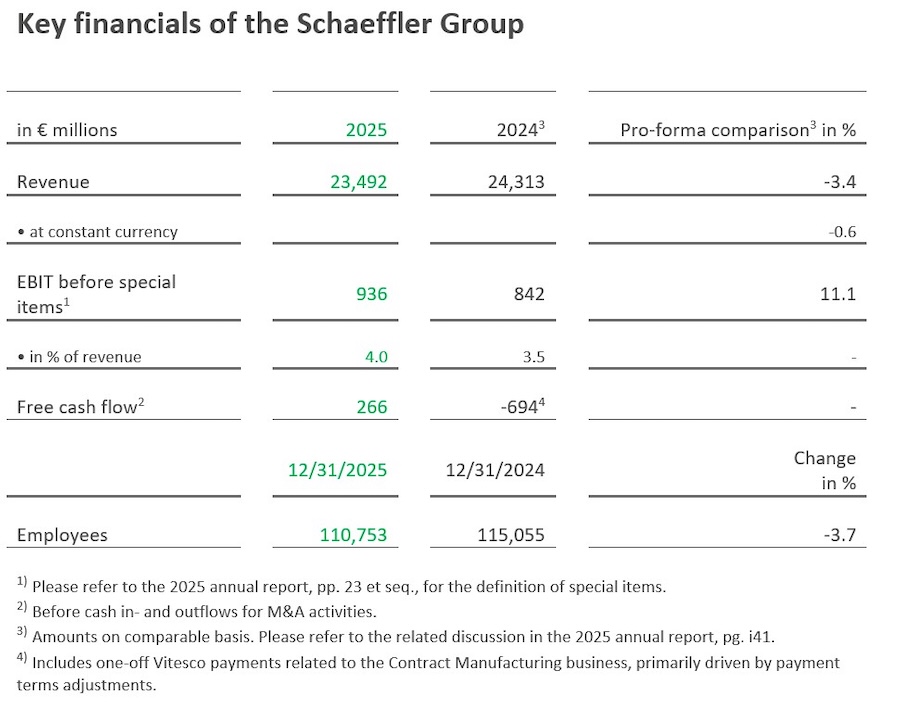
Task: Select the Revenue row label
Action: (x=53, y=182)
